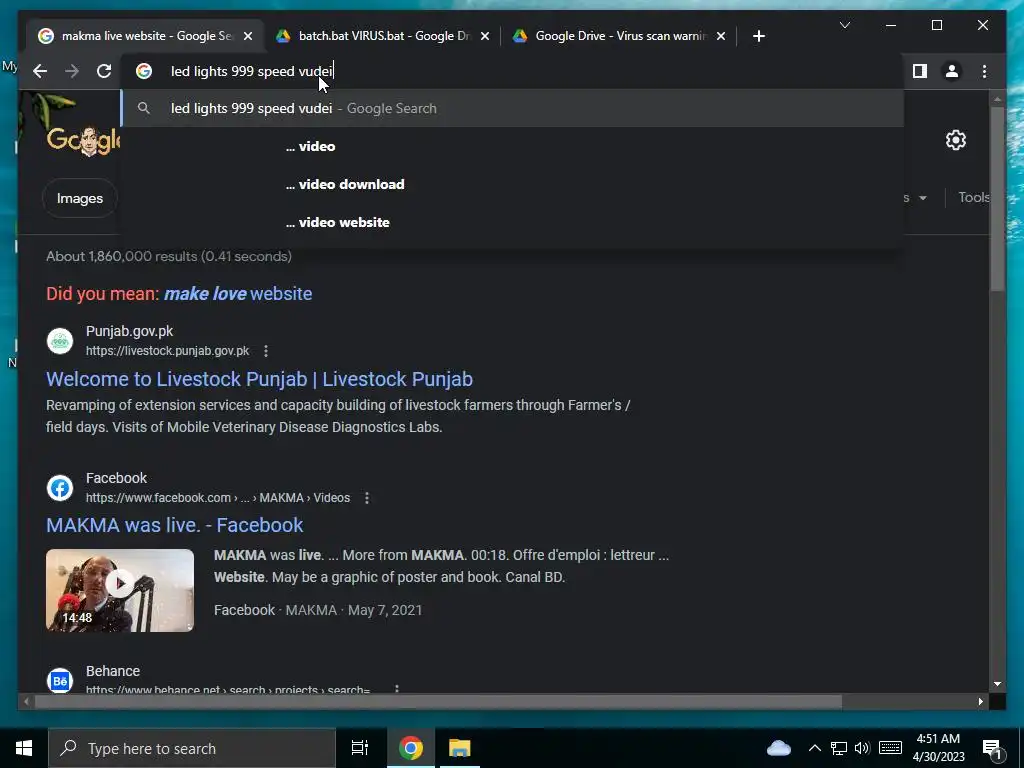Open more options for Punjab.gov.pk result
Image resolution: width=1024 pixels, height=768 pixels.
(x=266, y=351)
